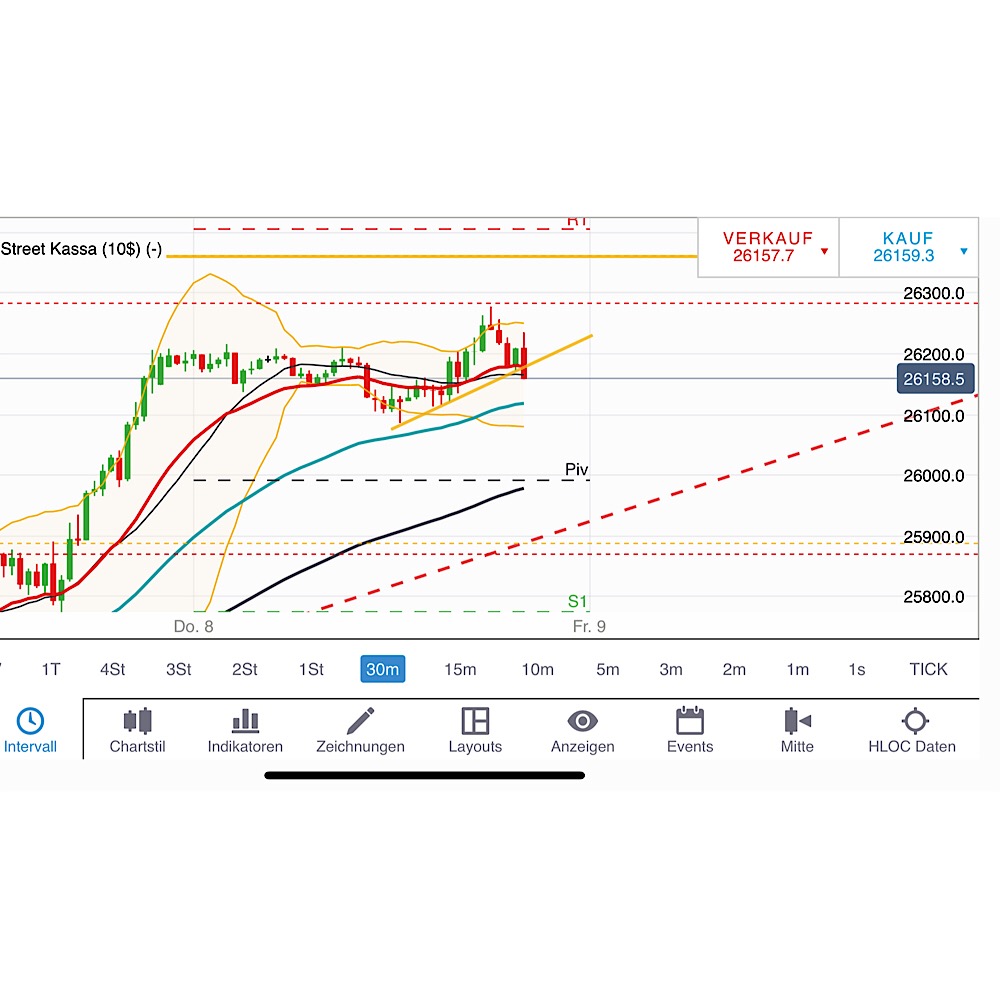
Task: Open the Intervall clock icon
Action: coord(30,721)
